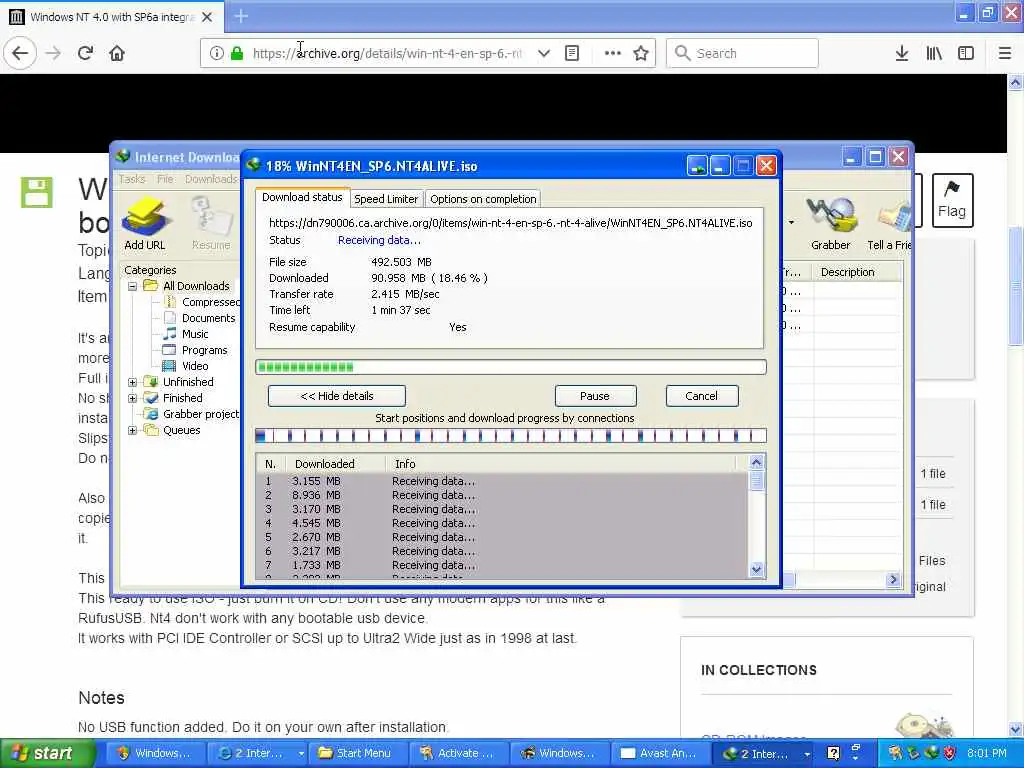The height and width of the screenshot is (768, 1024).
Task: Select connection row 2 with 8.936 MB
Action: [502, 495]
